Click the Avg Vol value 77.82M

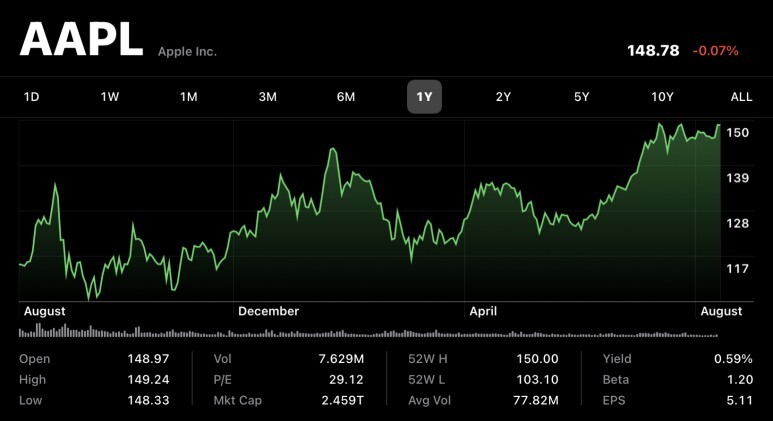[x=536, y=400]
